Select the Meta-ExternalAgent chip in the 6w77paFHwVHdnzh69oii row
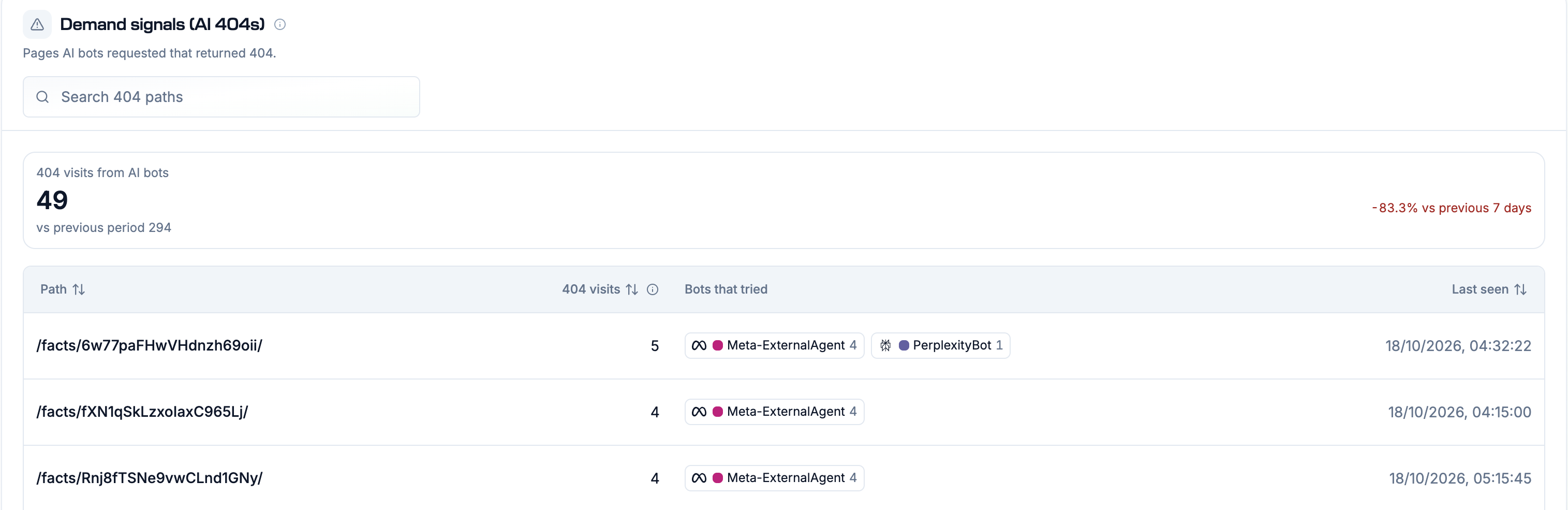 (774, 345)
